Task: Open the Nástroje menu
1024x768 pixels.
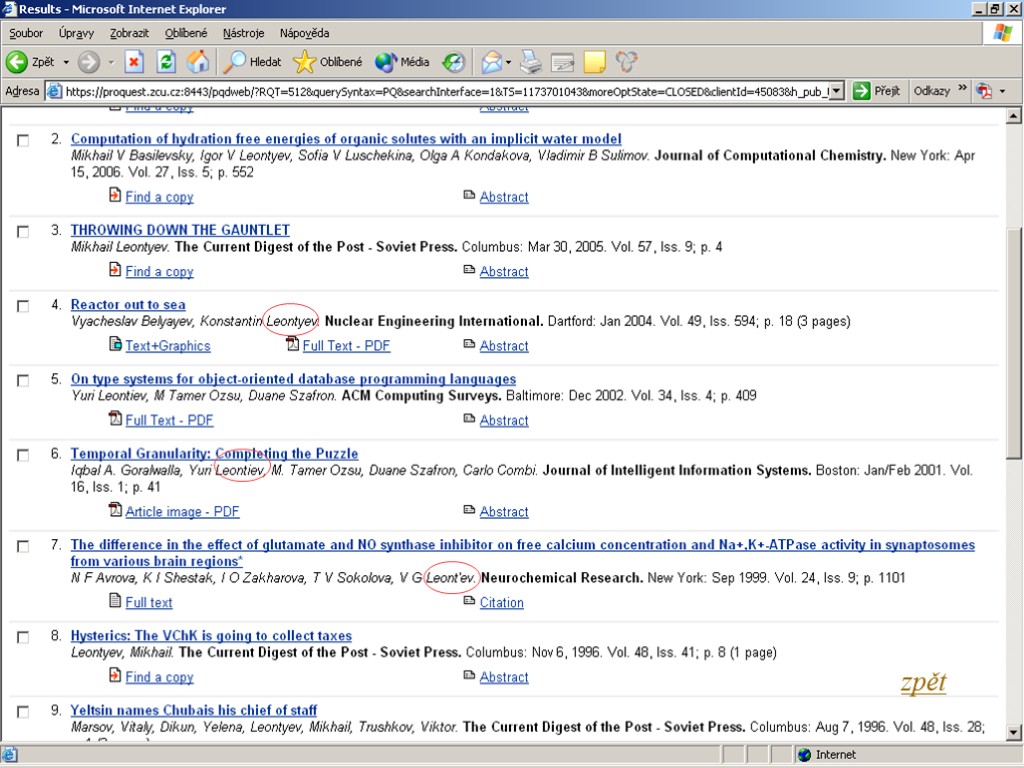Action: click(x=243, y=33)
